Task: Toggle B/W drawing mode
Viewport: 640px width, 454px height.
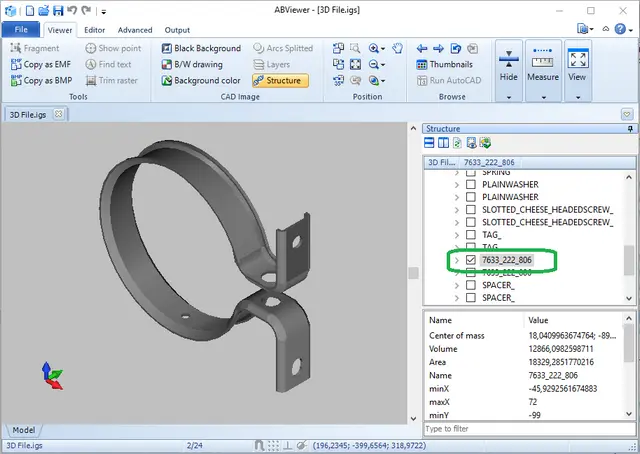Action: tap(192, 64)
